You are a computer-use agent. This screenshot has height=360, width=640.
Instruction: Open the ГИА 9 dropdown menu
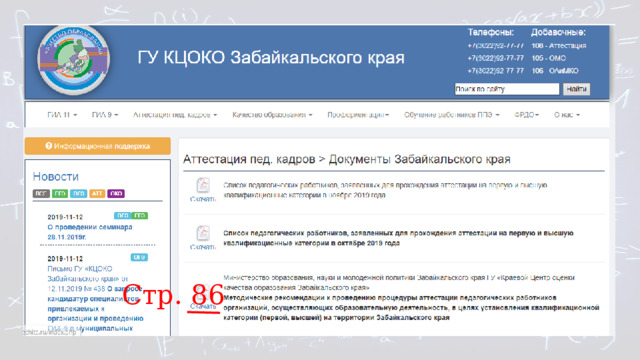tap(105, 115)
